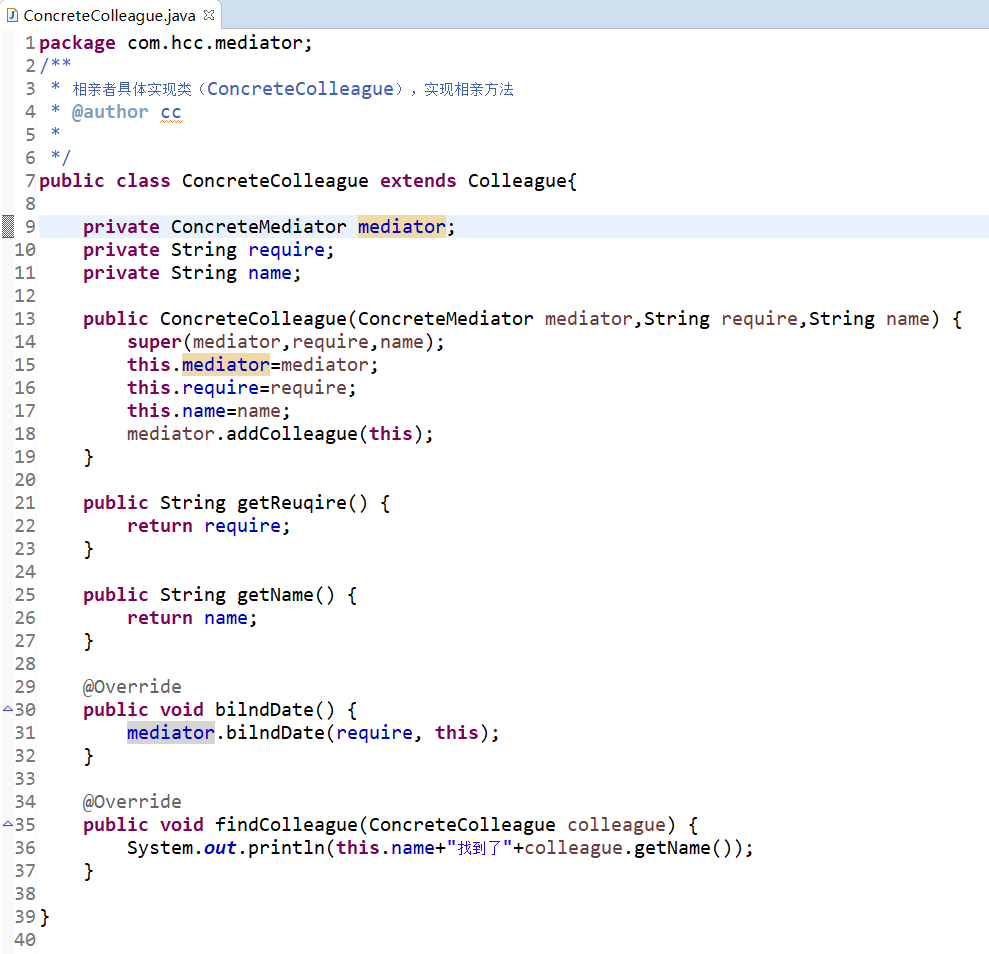Image resolution: width=989 pixels, height=954 pixels.
Task: Click the override marker on line 35
Action: pos(8,823)
